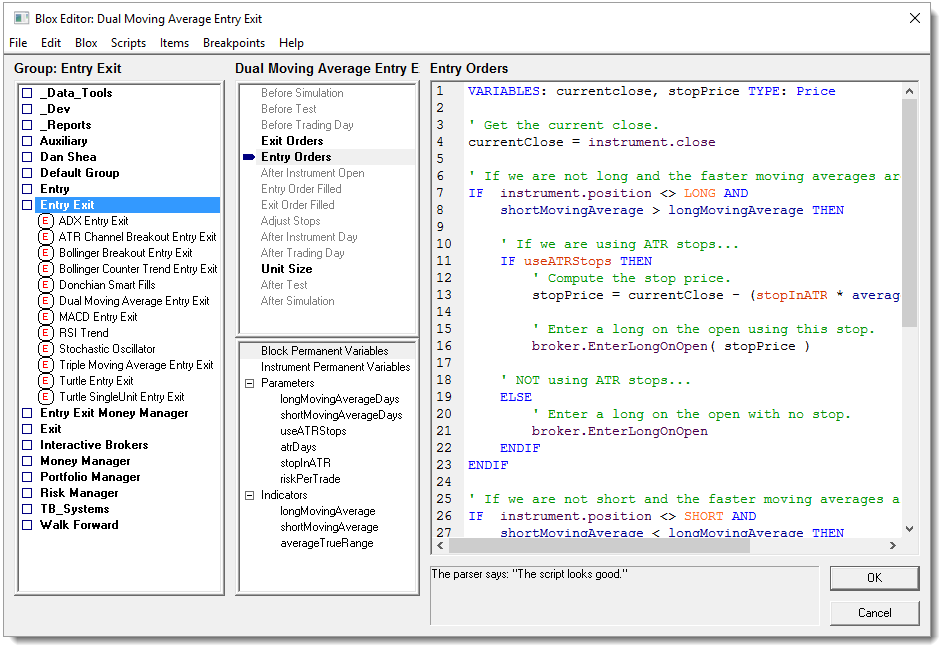940x646 pixels.
Task: Click the Bollinger Breakout Entry Exit icon
Action: coord(46,253)
